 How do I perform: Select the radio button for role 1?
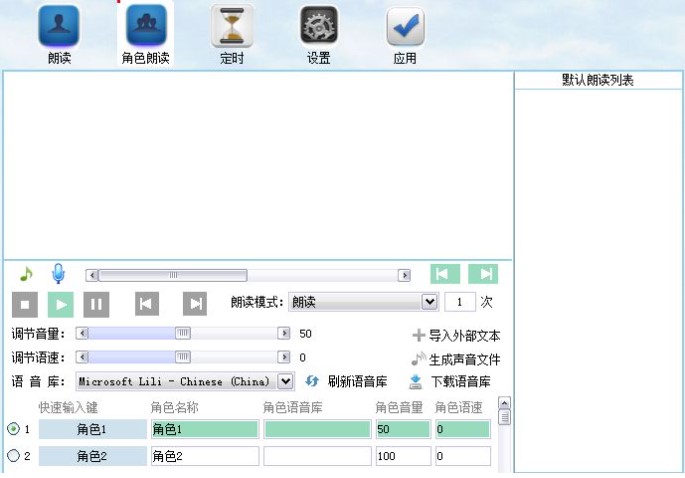pos(13,429)
